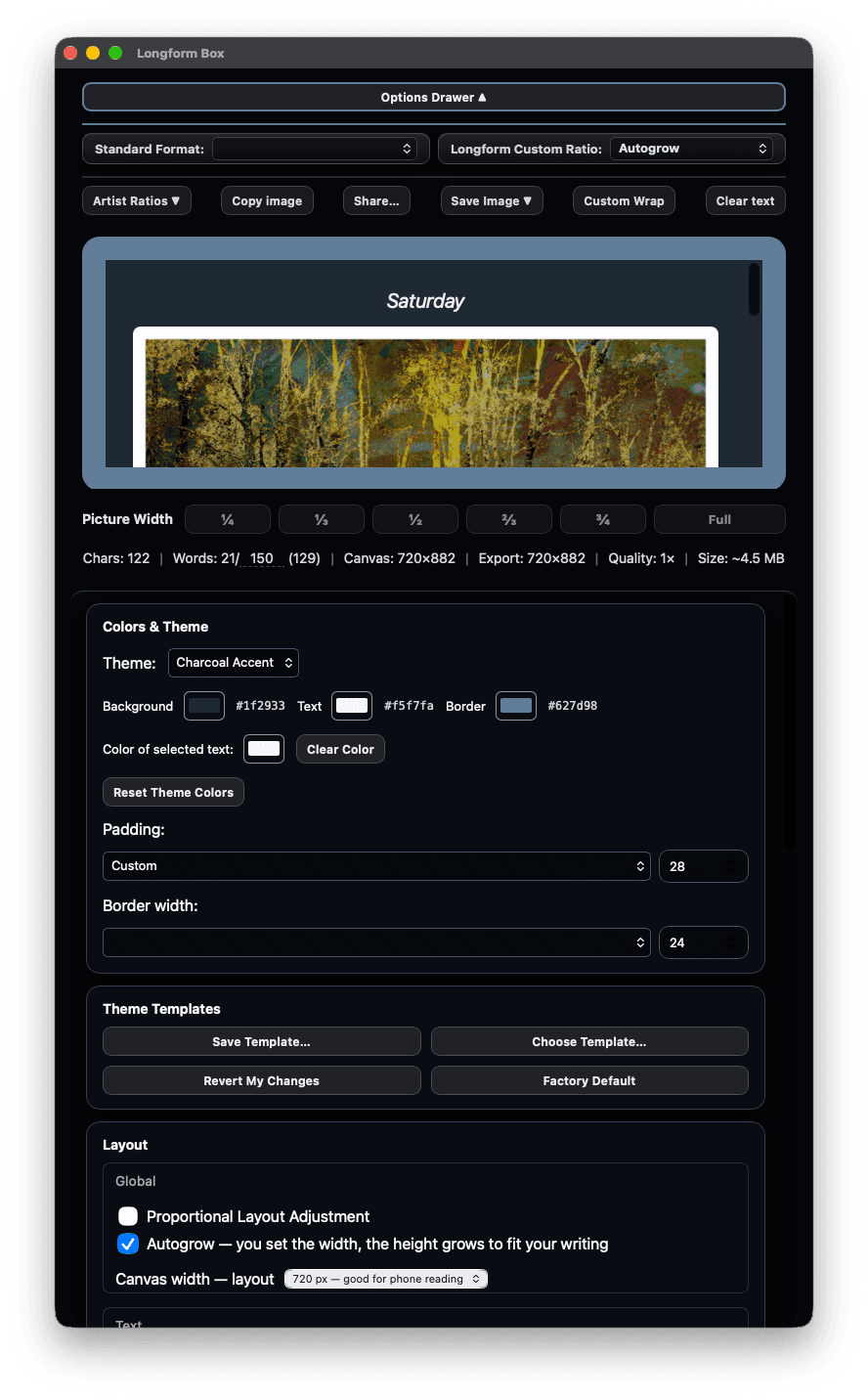Edit the word goal value 150

pyautogui.click(x=262, y=558)
